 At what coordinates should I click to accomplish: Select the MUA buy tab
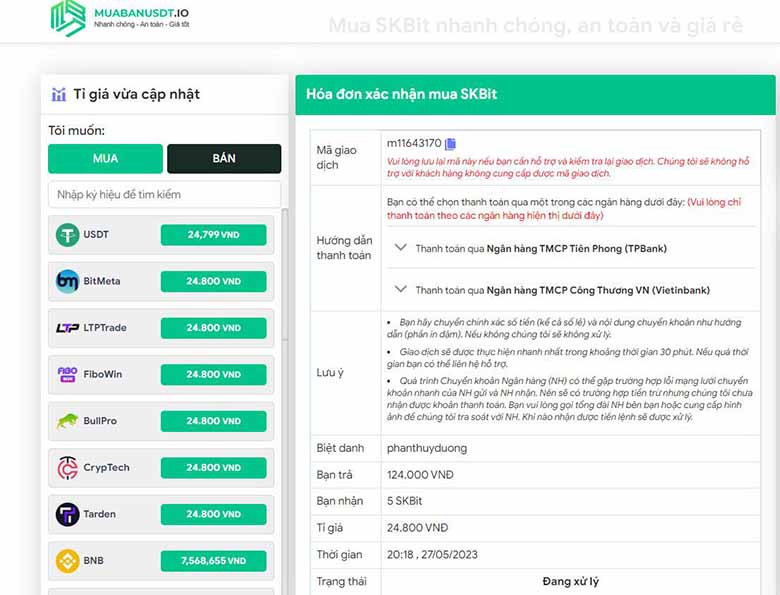tap(105, 159)
